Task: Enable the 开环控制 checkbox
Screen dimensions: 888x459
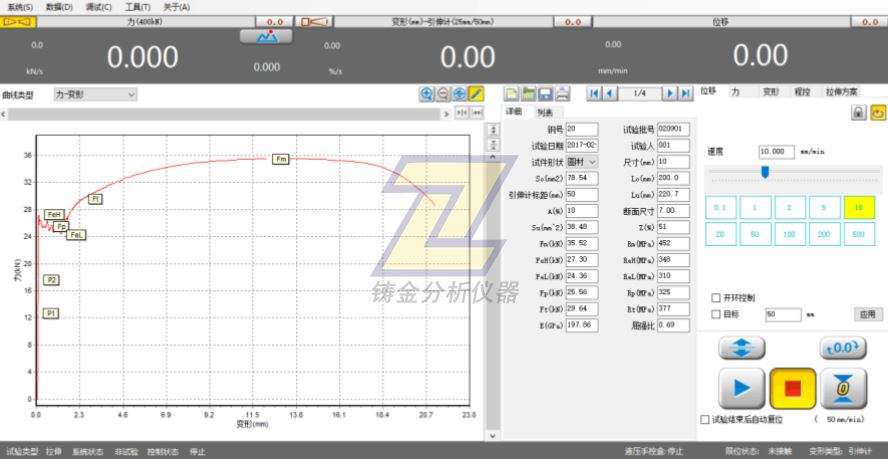Action: pos(715,298)
